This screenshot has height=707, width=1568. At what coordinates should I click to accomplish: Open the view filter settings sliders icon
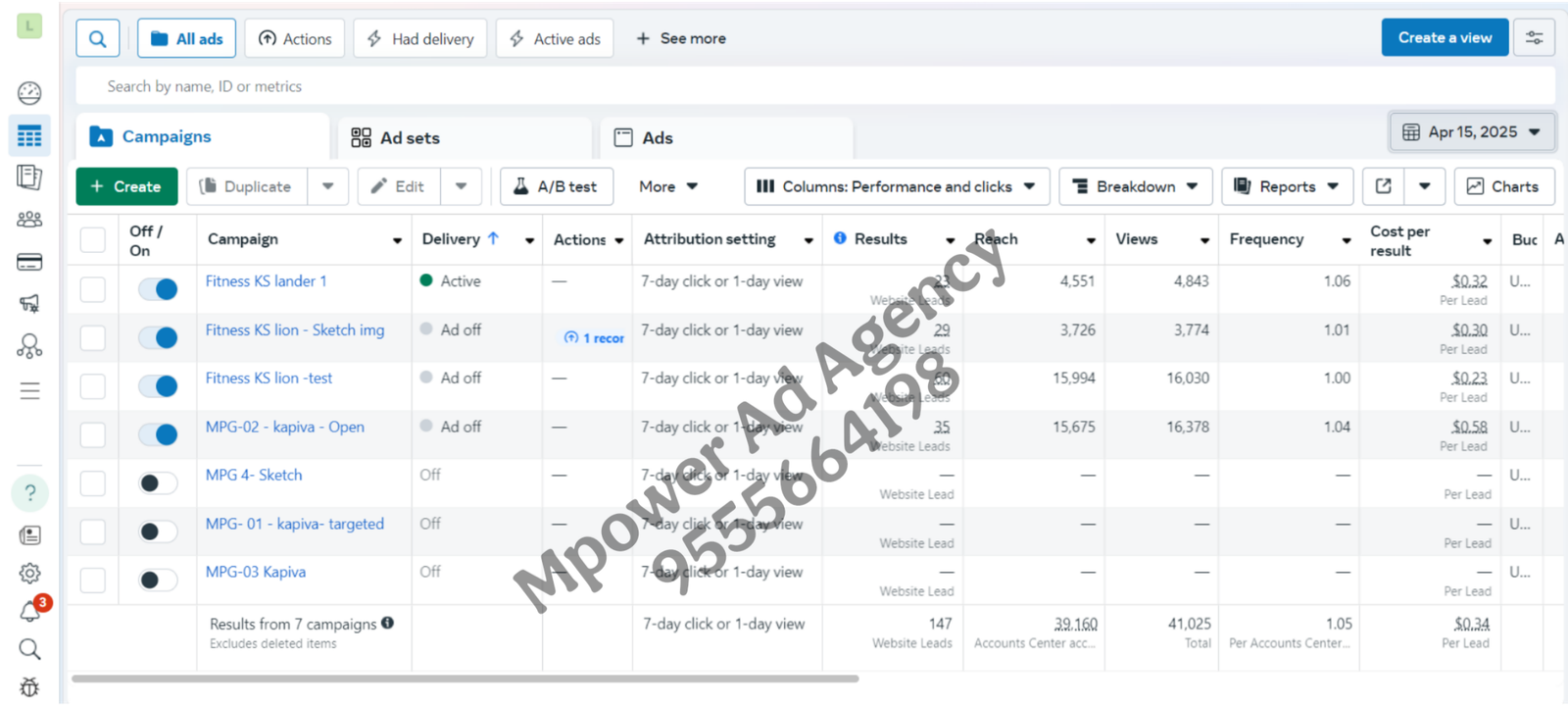1534,38
